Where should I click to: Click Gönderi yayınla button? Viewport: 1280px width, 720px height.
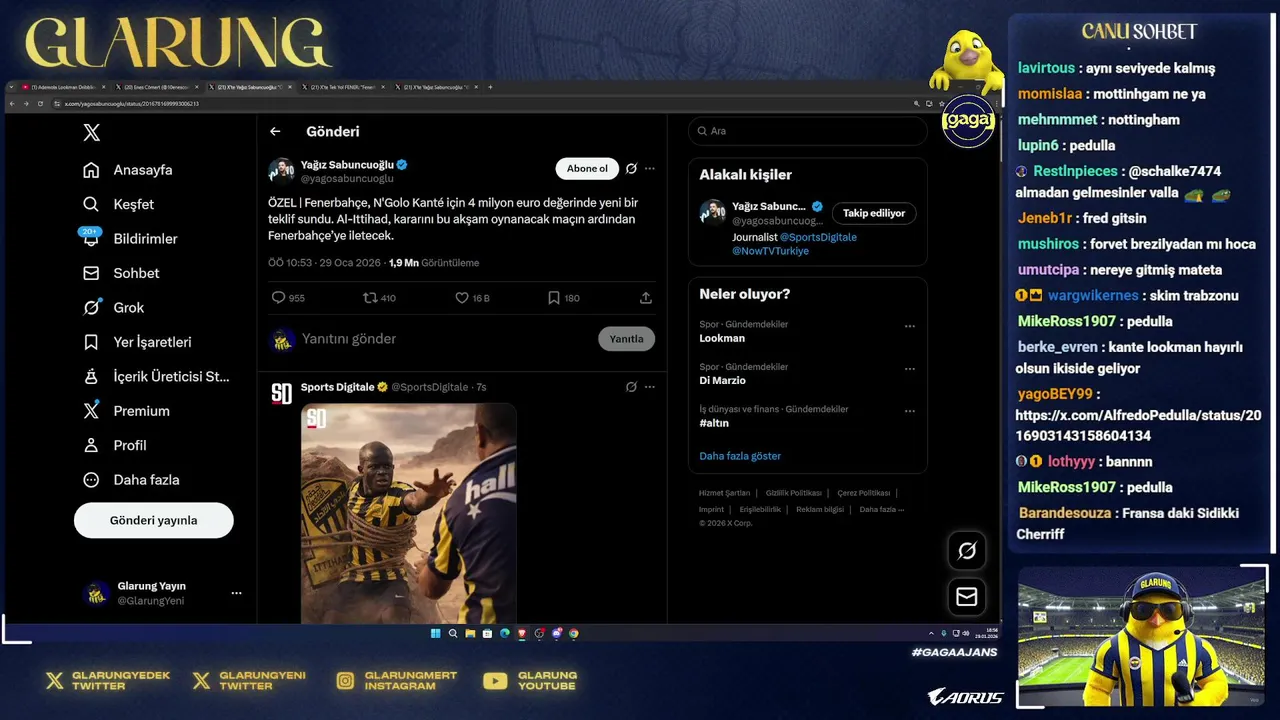click(154, 520)
